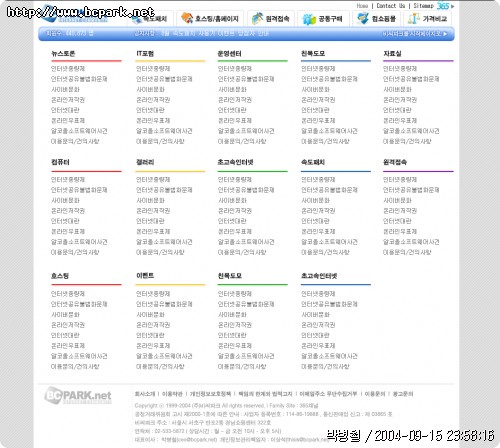Open the 컴퓨터 section heading
The height and width of the screenshot is (448, 500).
(x=60, y=162)
